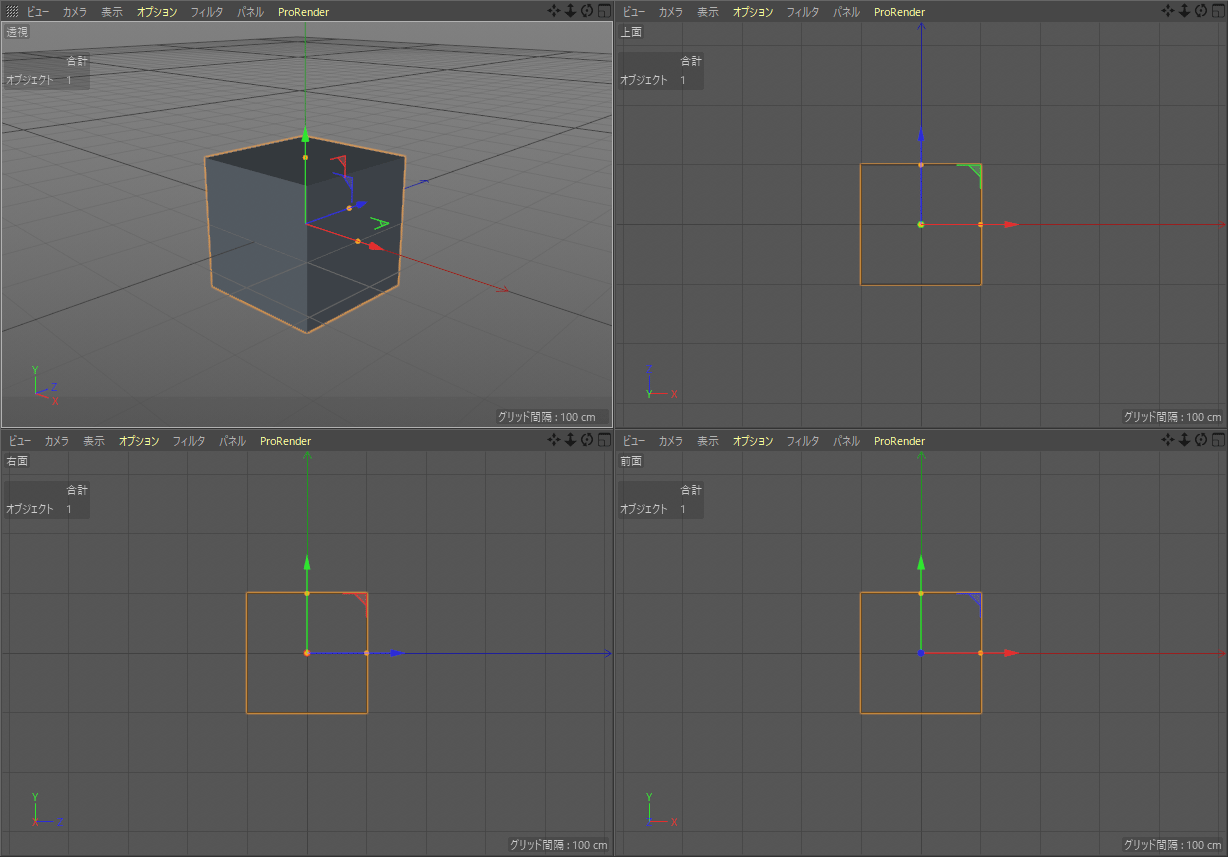Open オプション menu in perspective viewport

pyautogui.click(x=157, y=12)
